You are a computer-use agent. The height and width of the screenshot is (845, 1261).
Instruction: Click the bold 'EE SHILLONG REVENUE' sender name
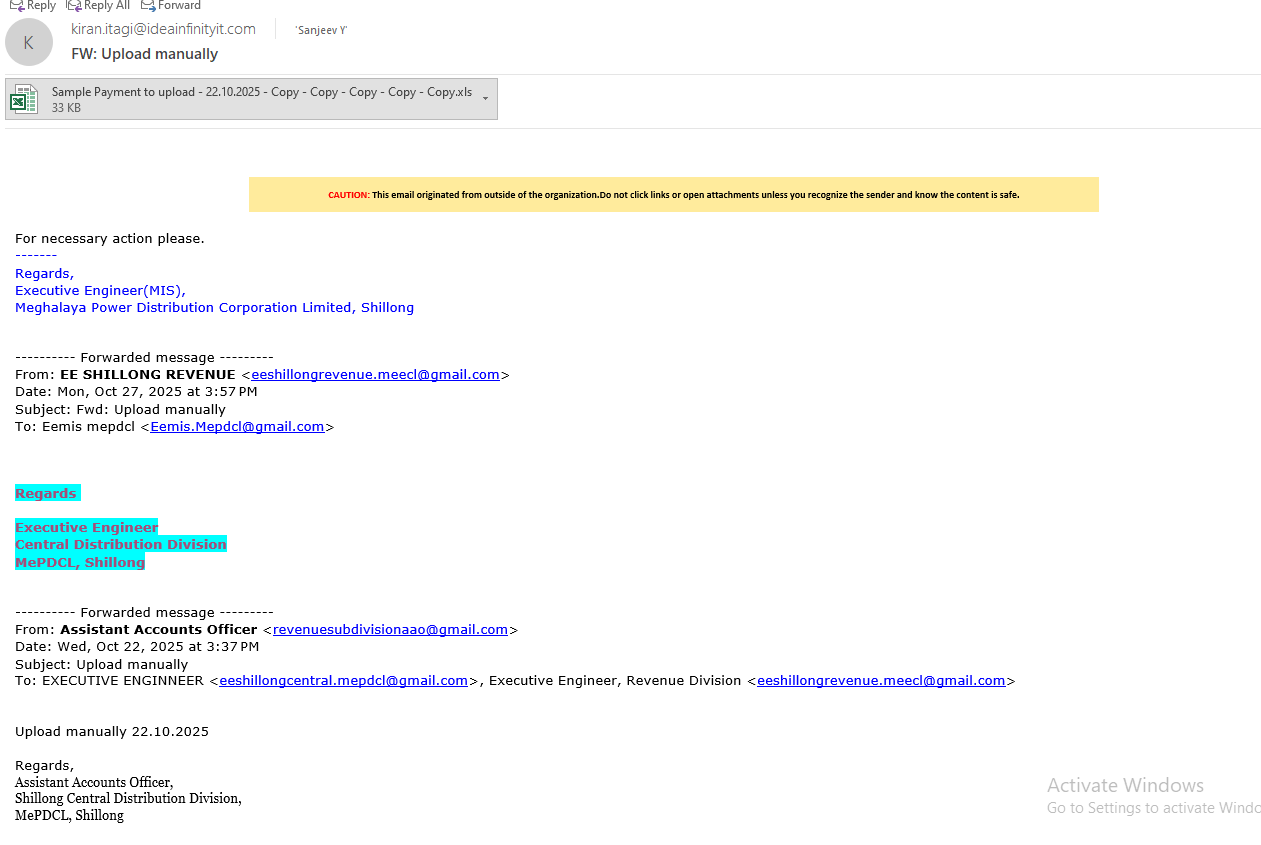coord(148,374)
